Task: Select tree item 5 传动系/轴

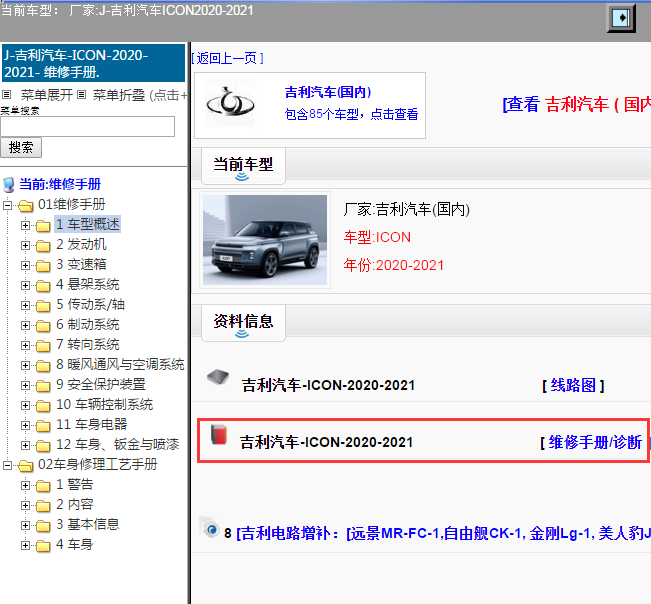Action: coord(90,304)
